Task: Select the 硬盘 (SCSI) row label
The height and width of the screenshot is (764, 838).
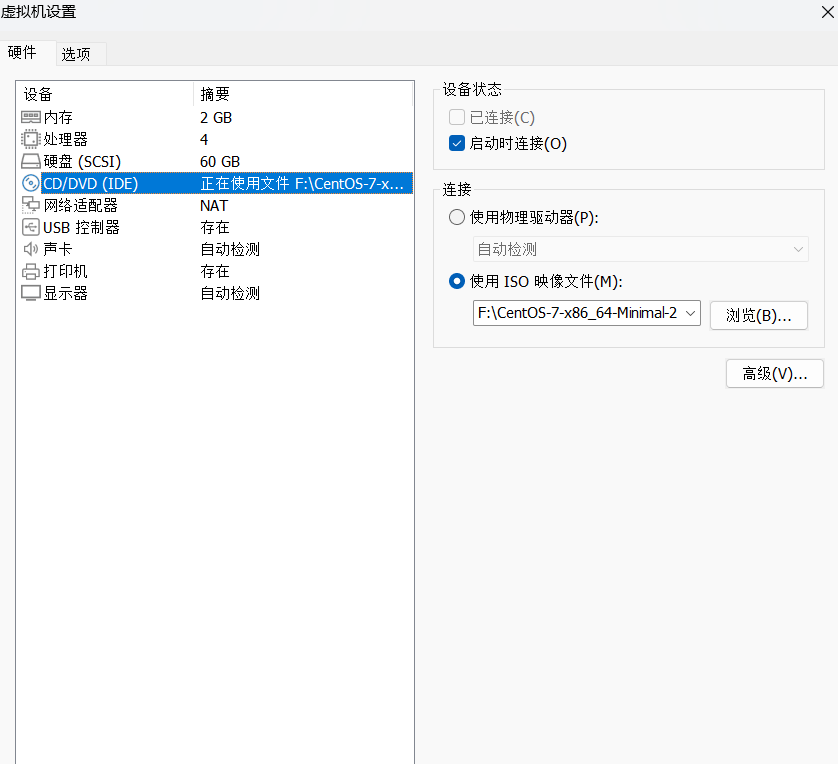Action: (82, 161)
